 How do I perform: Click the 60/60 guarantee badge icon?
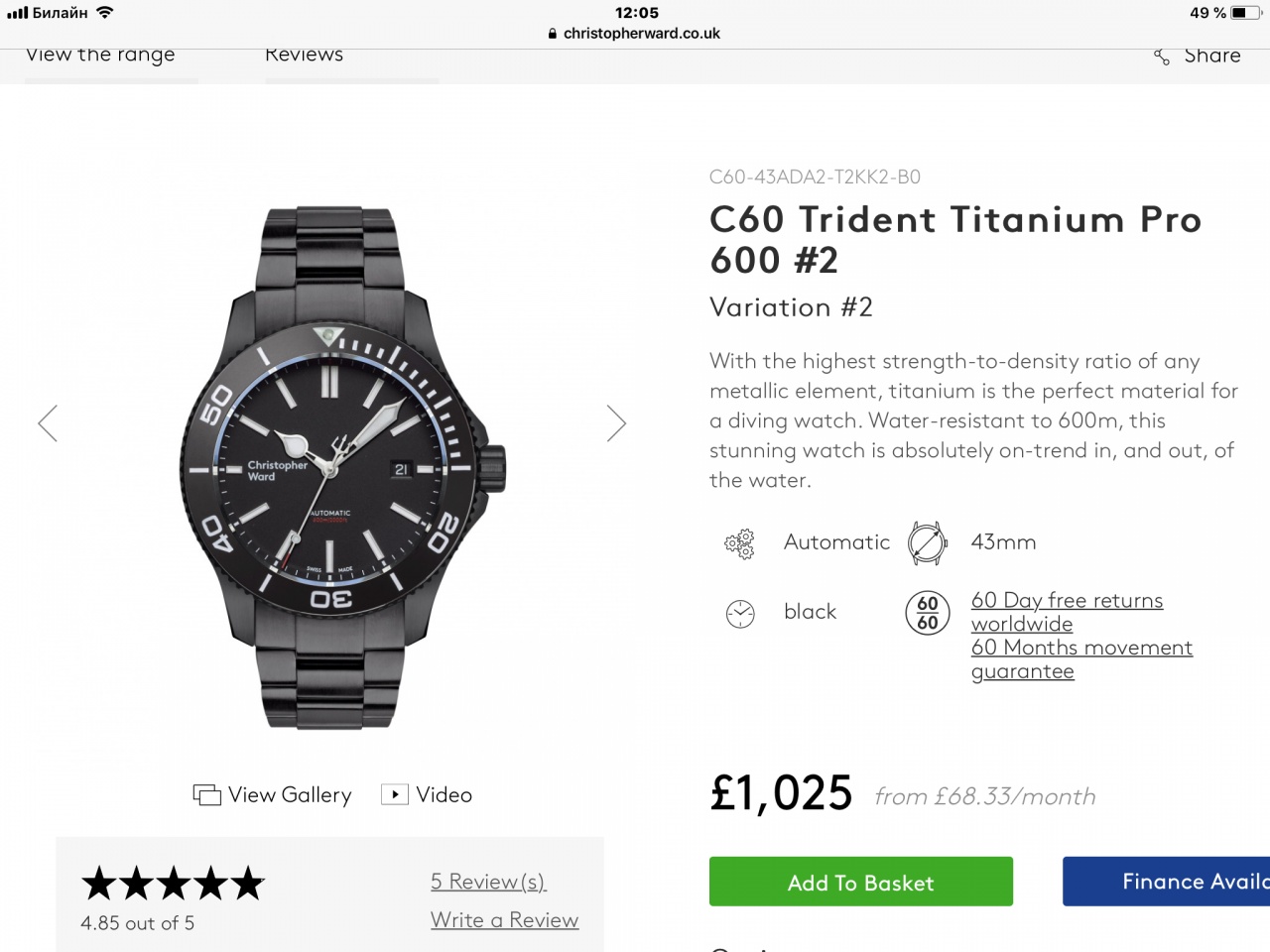(928, 613)
